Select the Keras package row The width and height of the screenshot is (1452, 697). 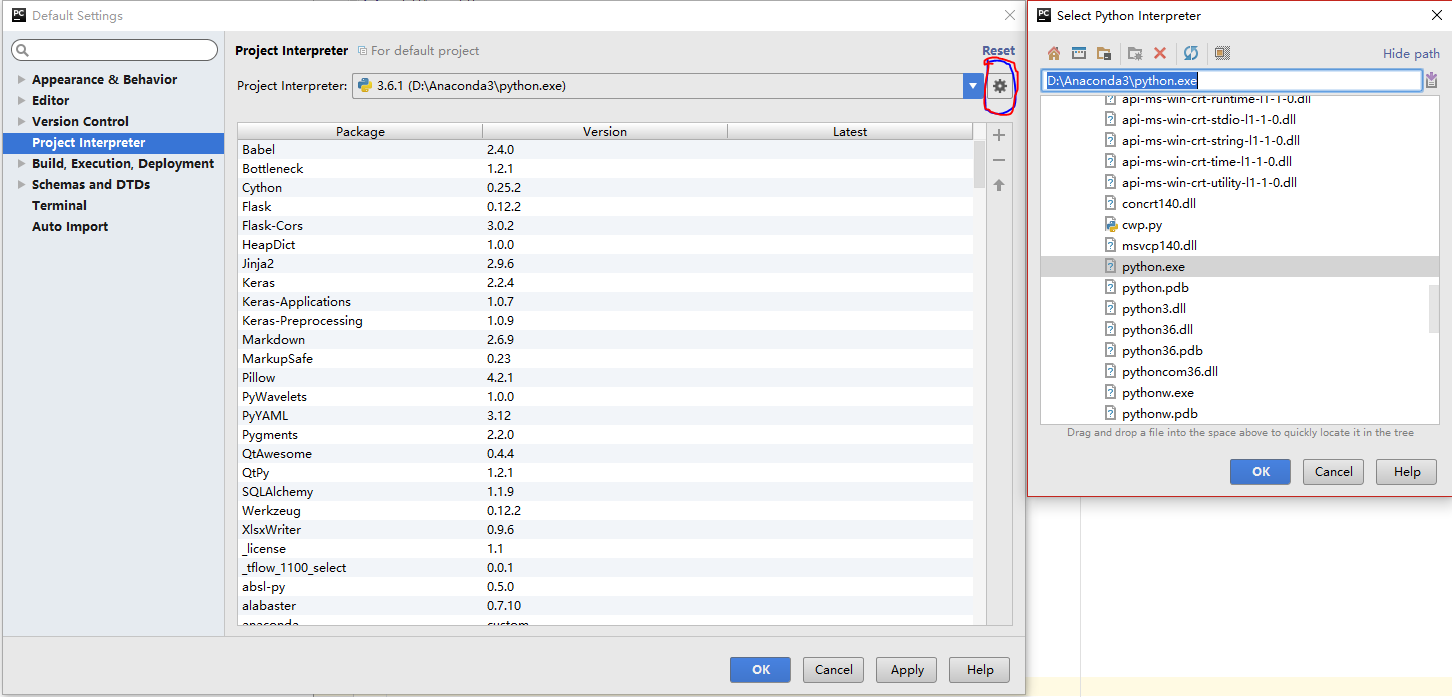[x=605, y=282]
